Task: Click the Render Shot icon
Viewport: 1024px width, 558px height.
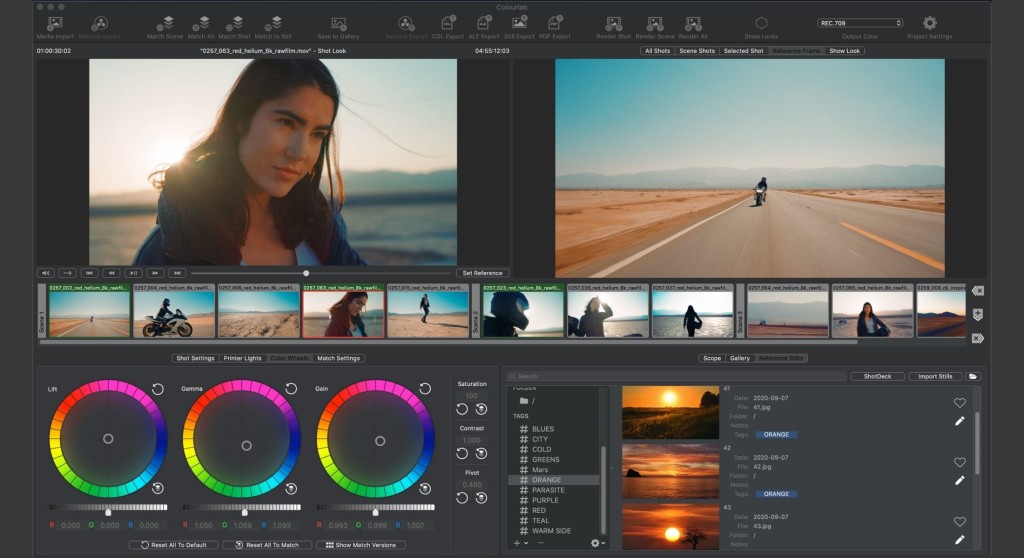Action: (613, 23)
